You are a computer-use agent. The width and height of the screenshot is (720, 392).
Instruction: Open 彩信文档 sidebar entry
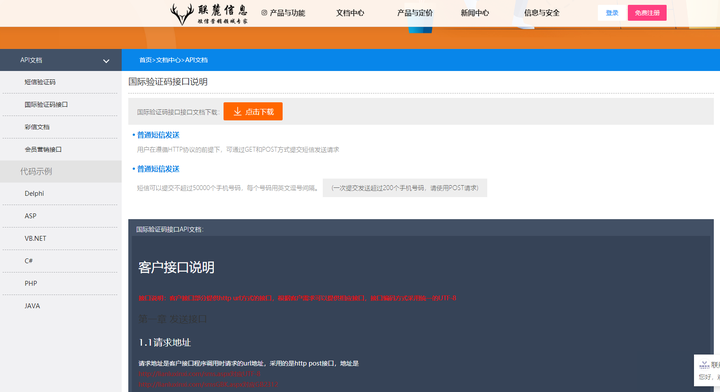37,127
